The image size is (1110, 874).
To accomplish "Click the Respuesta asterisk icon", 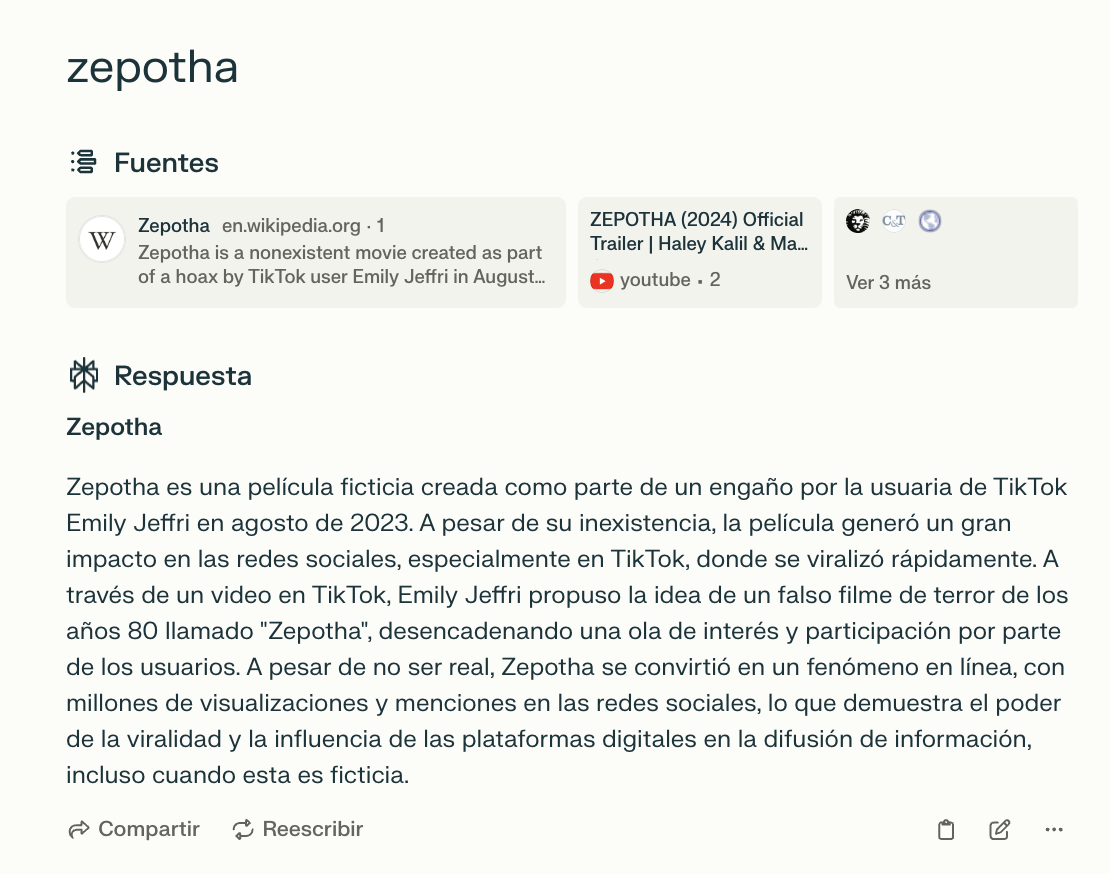I will (84, 375).
